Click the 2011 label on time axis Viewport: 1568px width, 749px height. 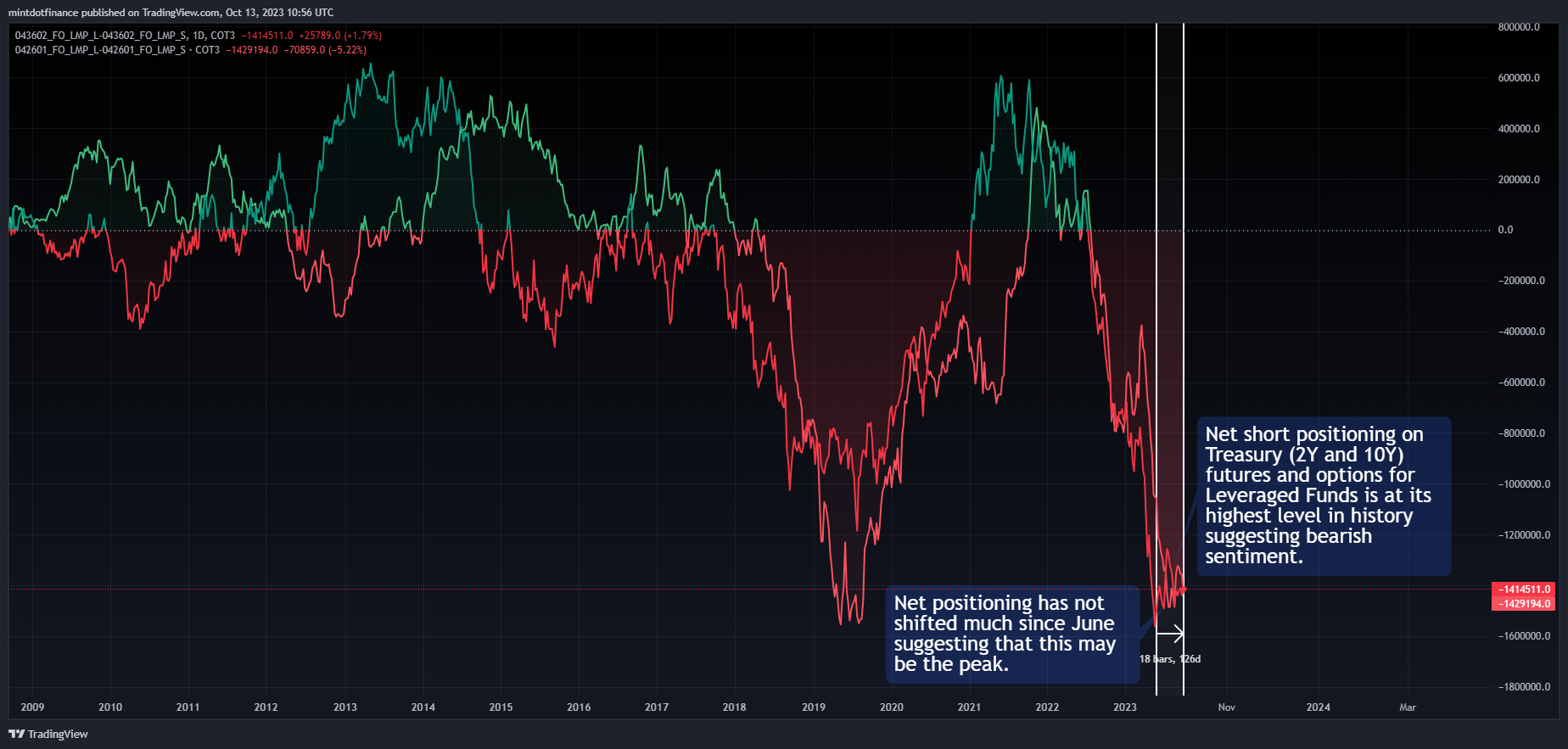click(x=188, y=707)
